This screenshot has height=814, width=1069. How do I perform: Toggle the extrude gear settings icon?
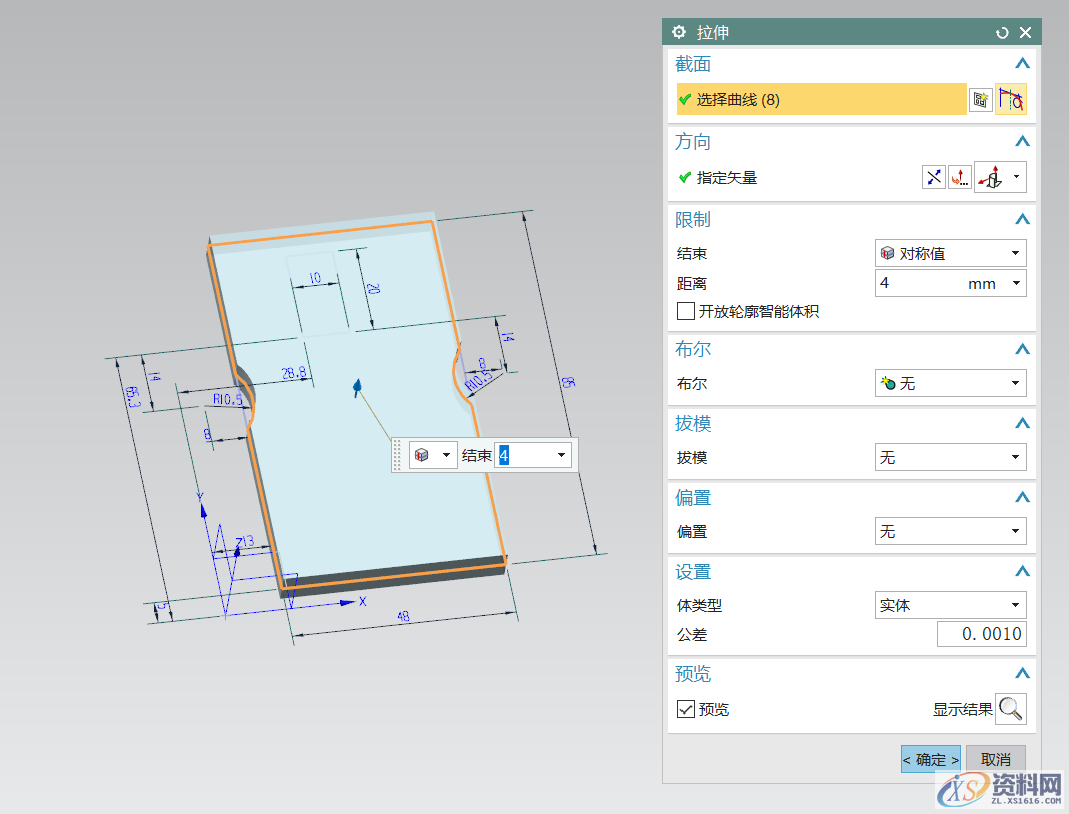(679, 31)
